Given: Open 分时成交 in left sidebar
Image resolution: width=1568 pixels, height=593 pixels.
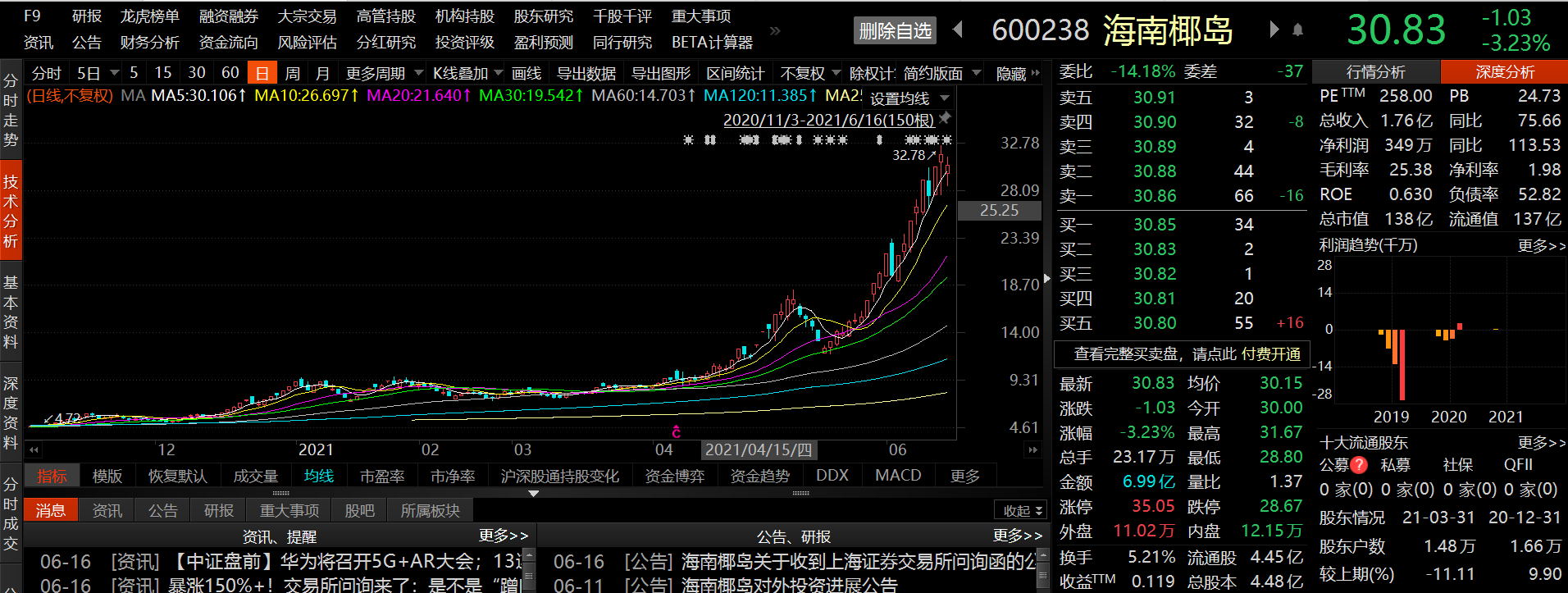Looking at the screenshot, I should pos(11,513).
